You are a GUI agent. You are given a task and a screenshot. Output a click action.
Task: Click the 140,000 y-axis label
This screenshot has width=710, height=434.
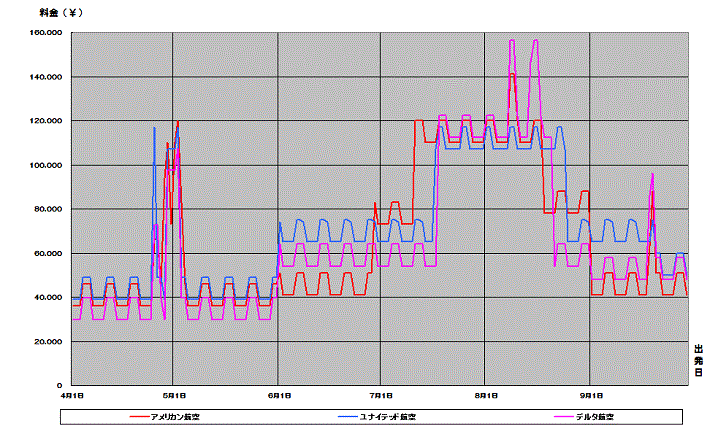coord(46,77)
